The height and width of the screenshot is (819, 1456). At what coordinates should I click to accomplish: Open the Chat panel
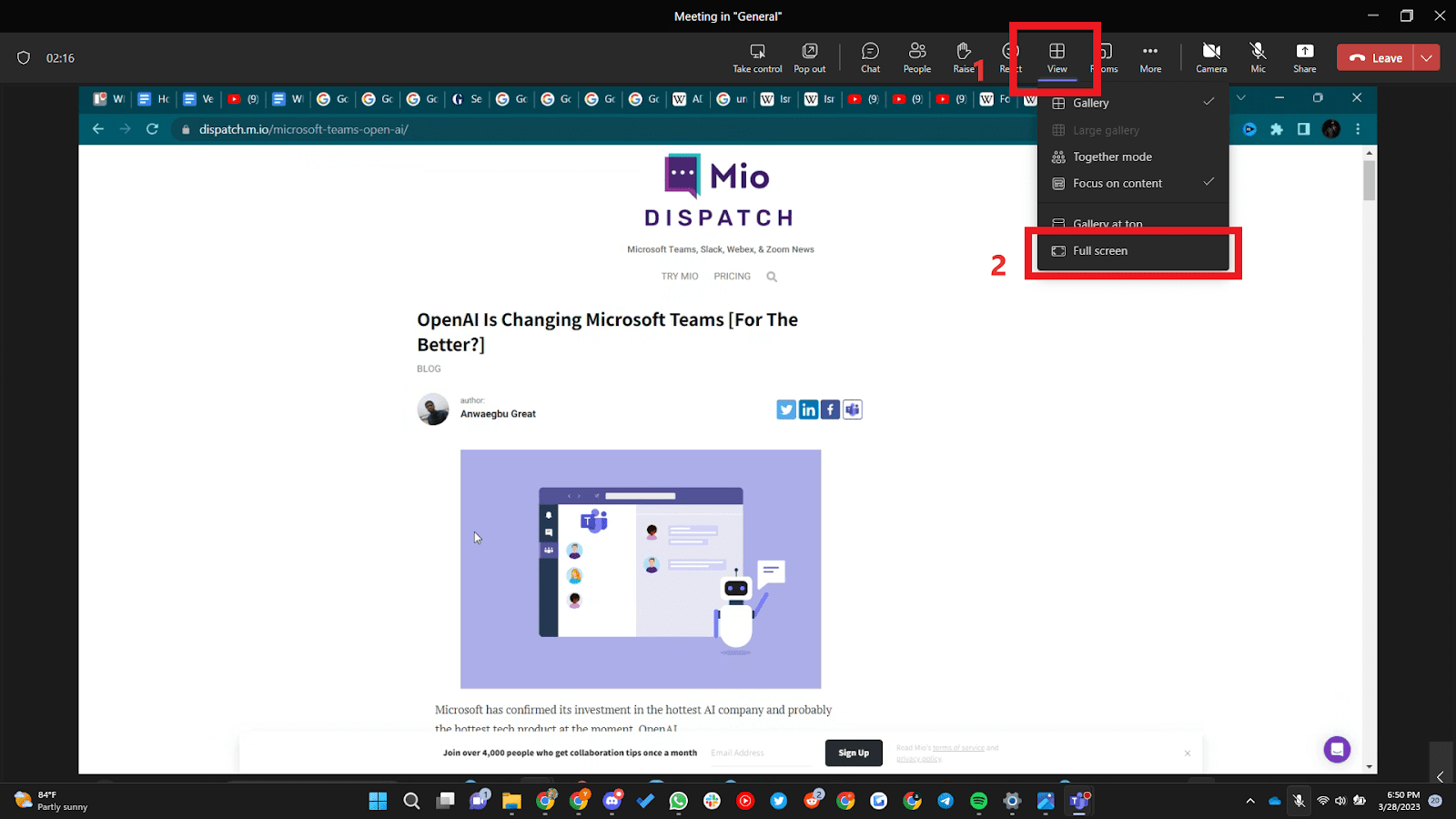point(870,56)
